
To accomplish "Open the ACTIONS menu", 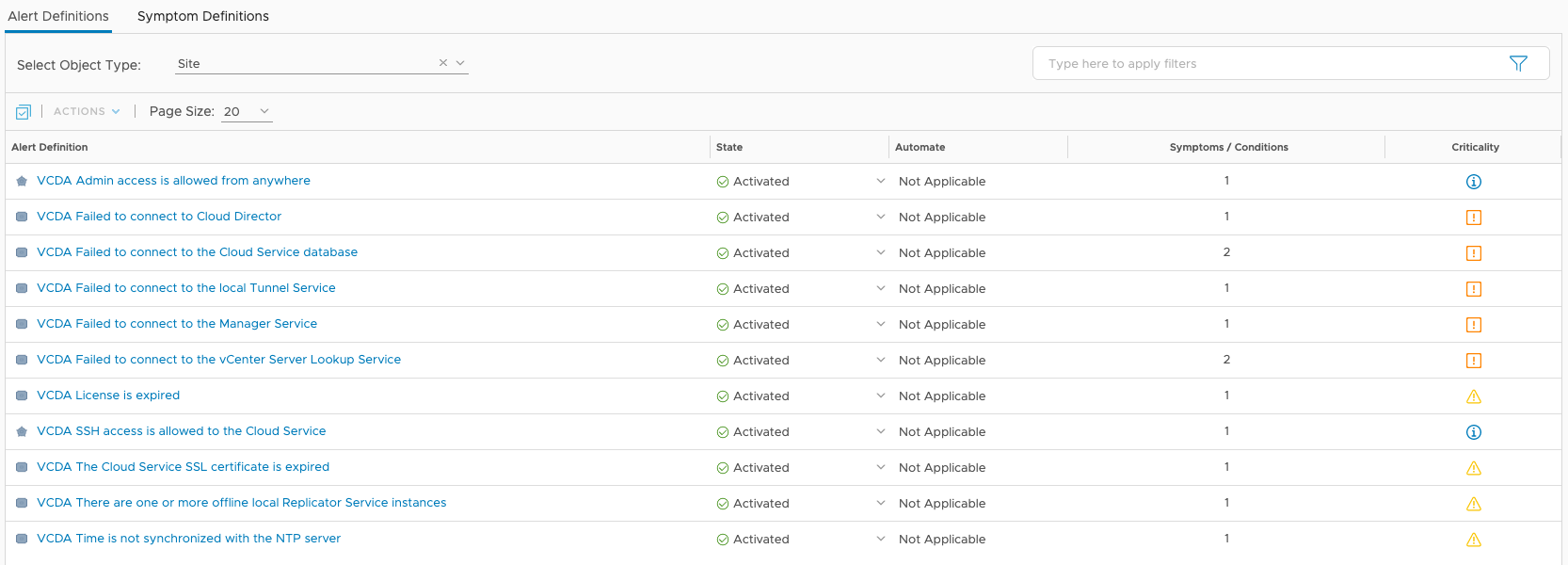I will (87, 111).
